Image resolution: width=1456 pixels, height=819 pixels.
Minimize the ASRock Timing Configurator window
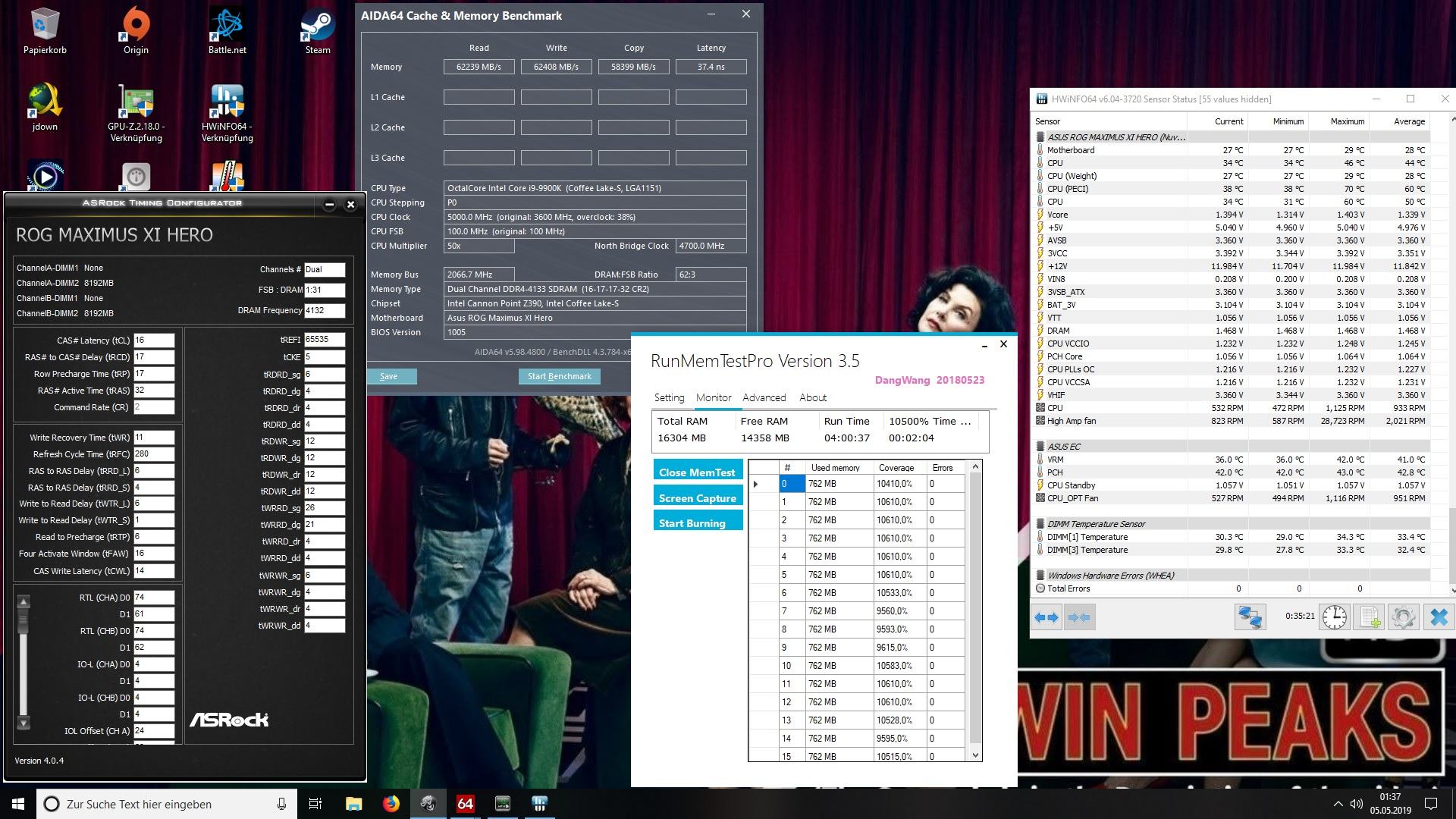329,204
